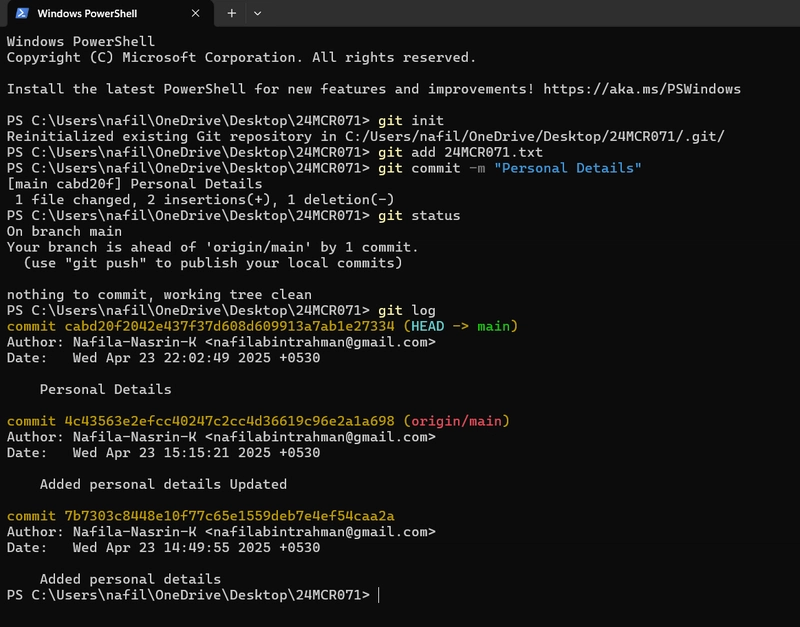Click commit hash 4c43563e2efcc40247c2cc4d36619c96e2a1a698
800x627 pixels.
tap(229, 421)
